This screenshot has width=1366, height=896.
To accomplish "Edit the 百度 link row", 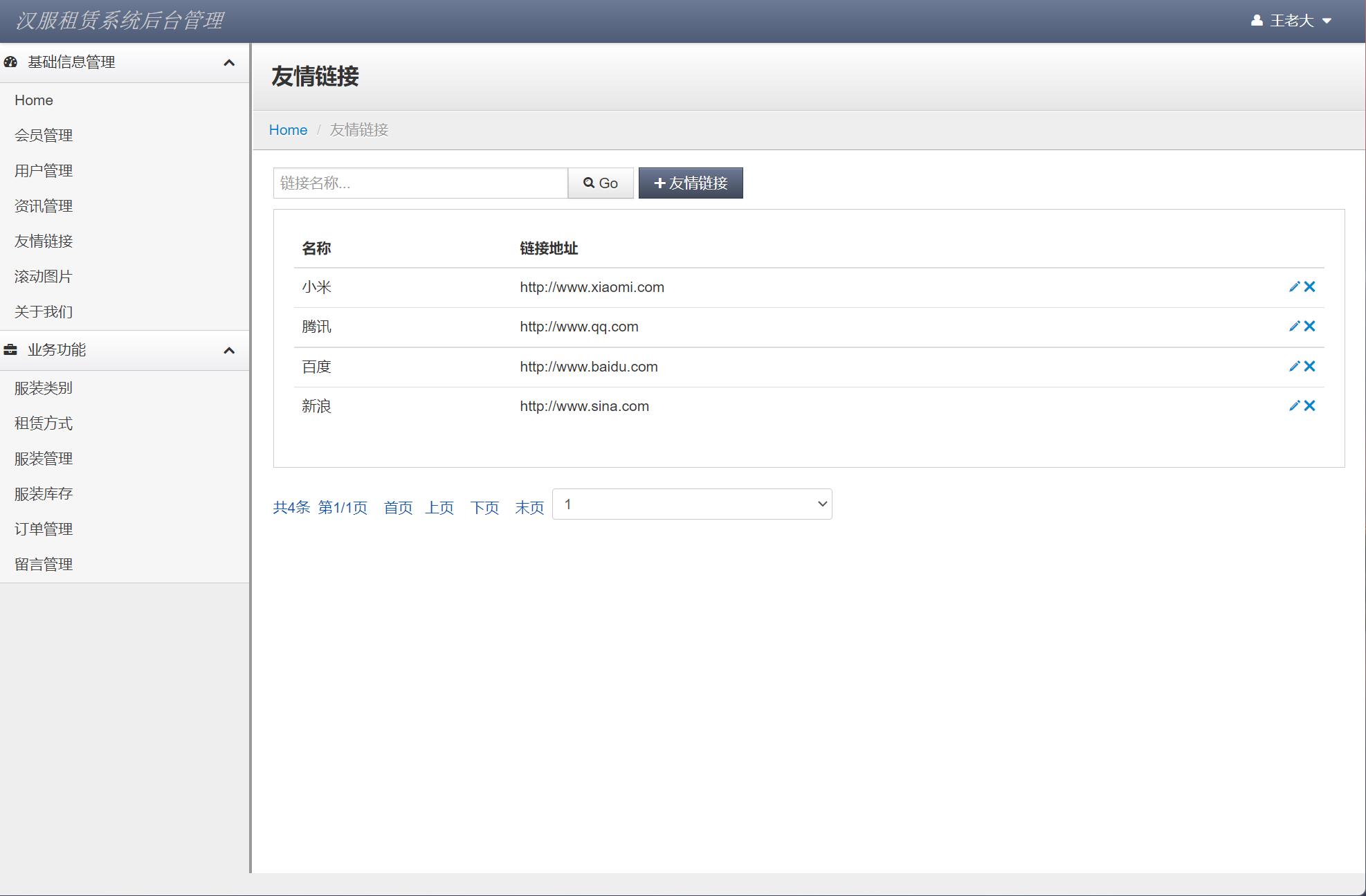I will click(1294, 366).
